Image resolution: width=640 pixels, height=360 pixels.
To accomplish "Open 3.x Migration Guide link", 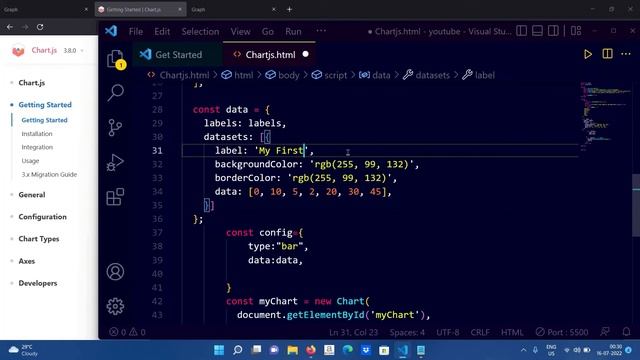I will [x=49, y=174].
